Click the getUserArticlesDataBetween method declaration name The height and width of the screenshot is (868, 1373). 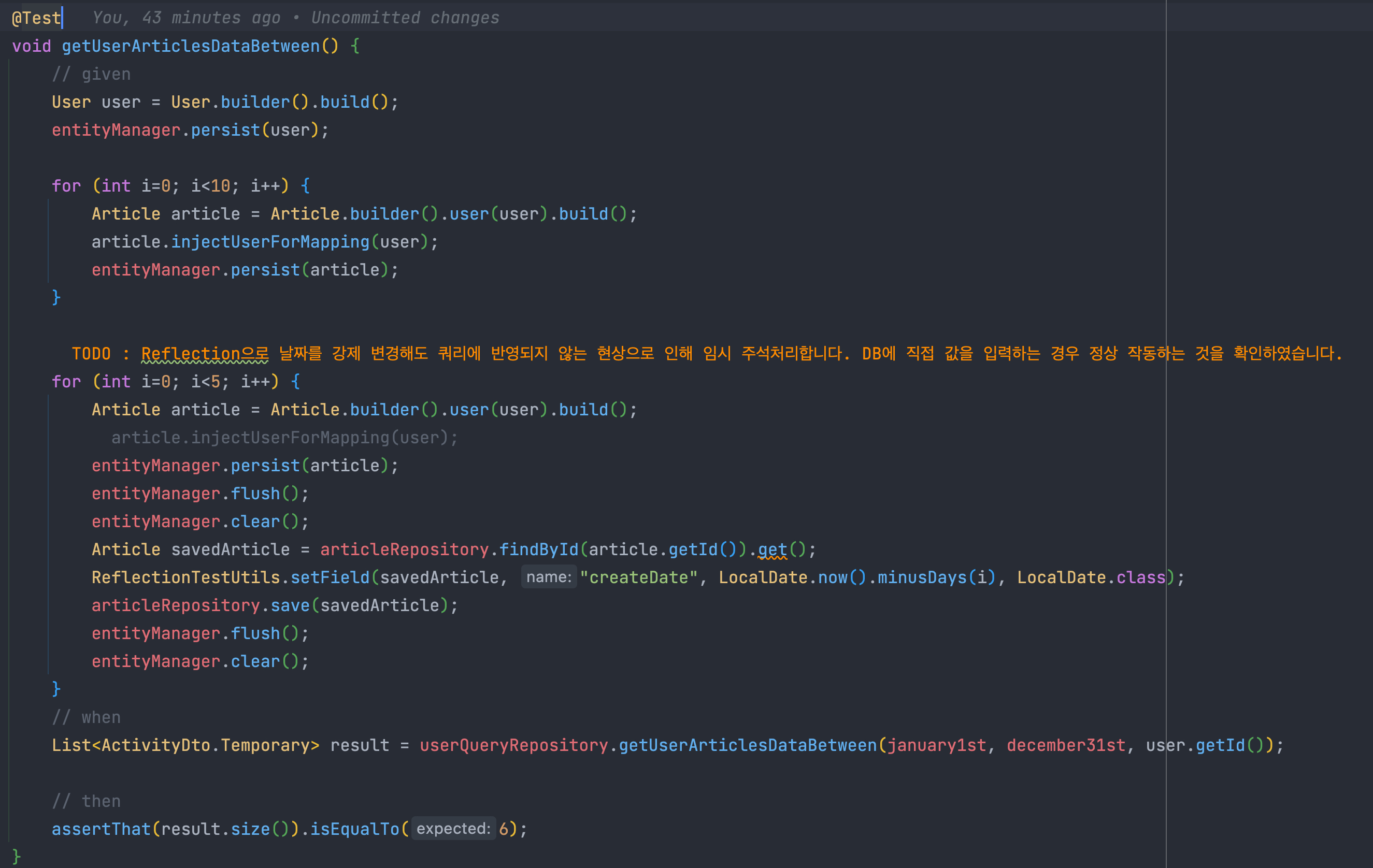click(x=191, y=46)
